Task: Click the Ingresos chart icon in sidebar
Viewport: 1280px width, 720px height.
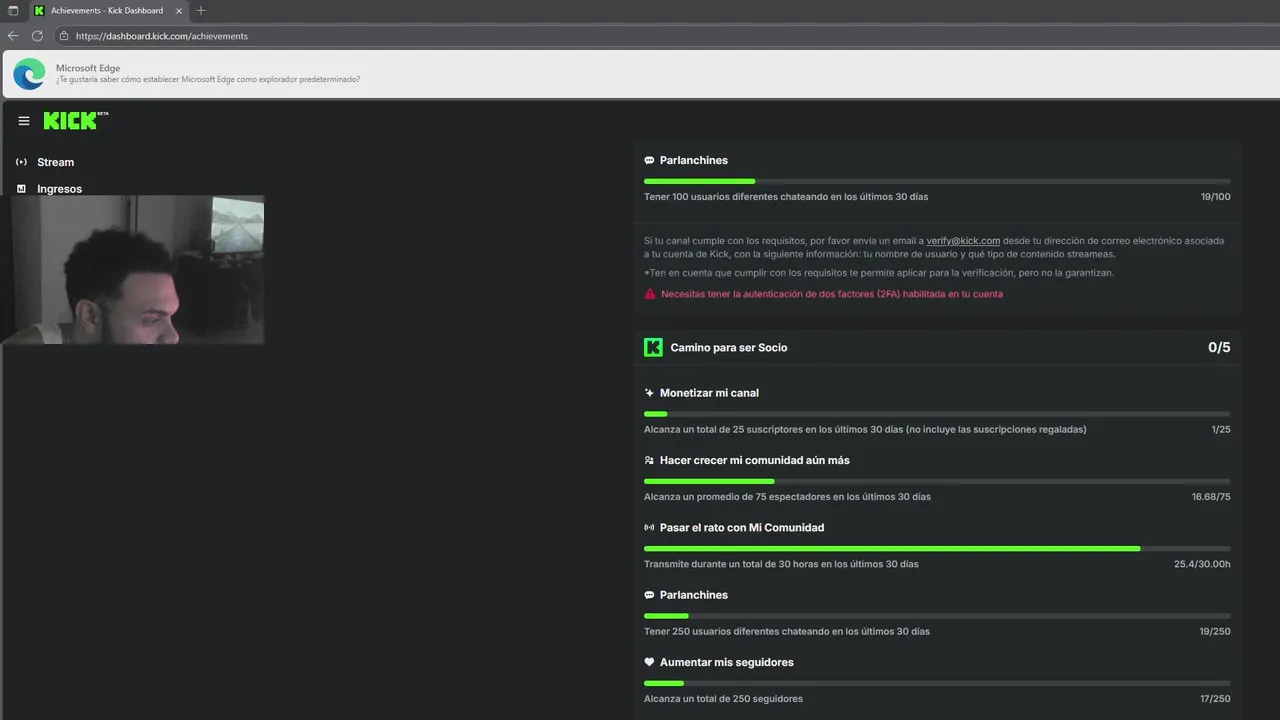Action: pyautogui.click(x=21, y=188)
